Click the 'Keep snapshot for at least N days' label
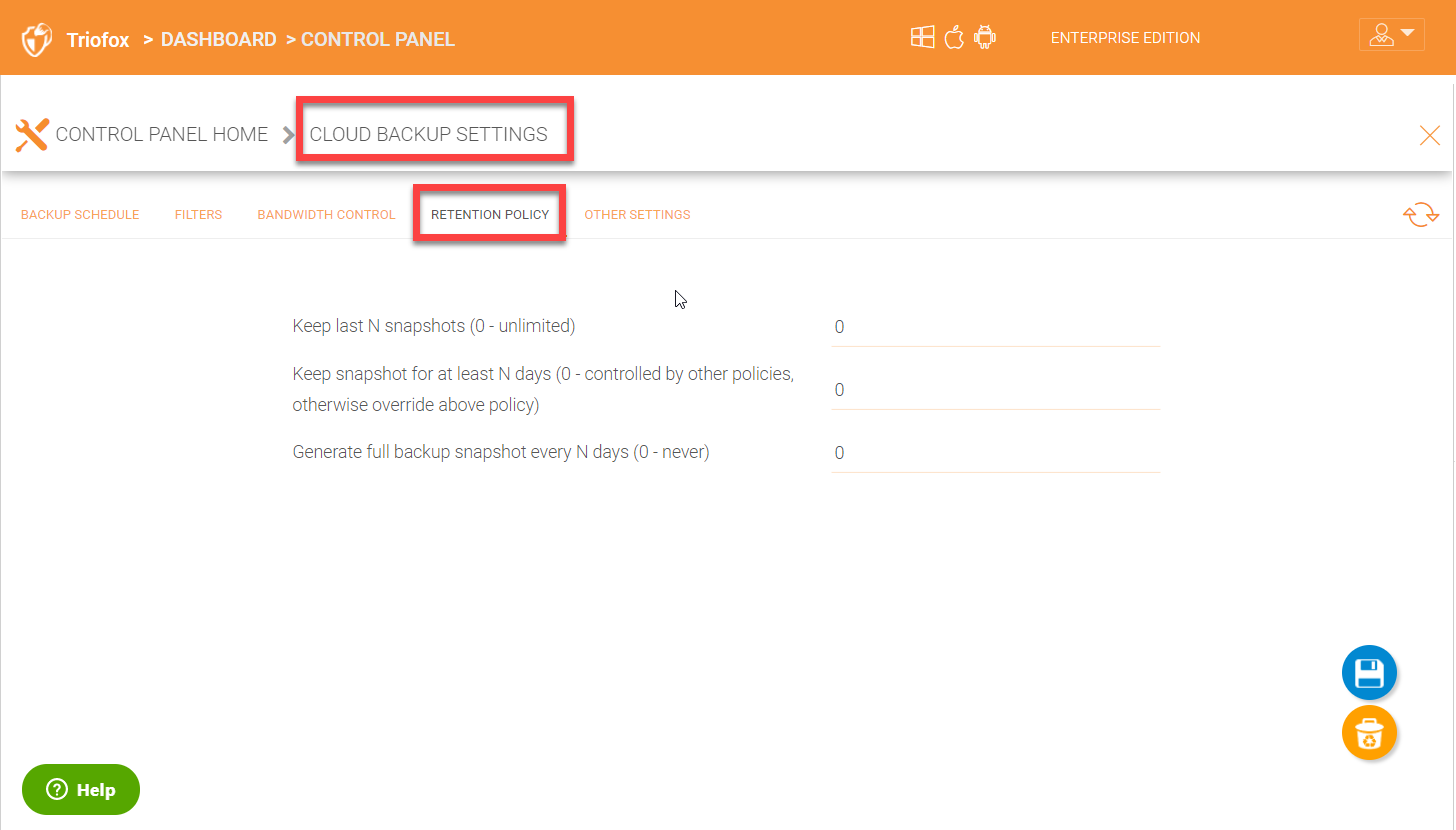 pos(543,389)
